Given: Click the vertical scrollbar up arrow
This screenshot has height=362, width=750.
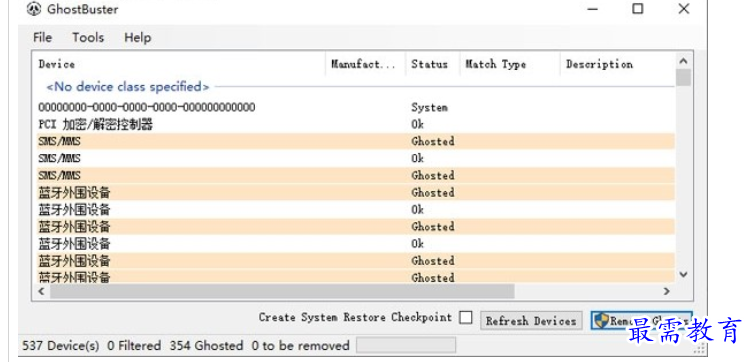Looking at the screenshot, I should [x=684, y=61].
